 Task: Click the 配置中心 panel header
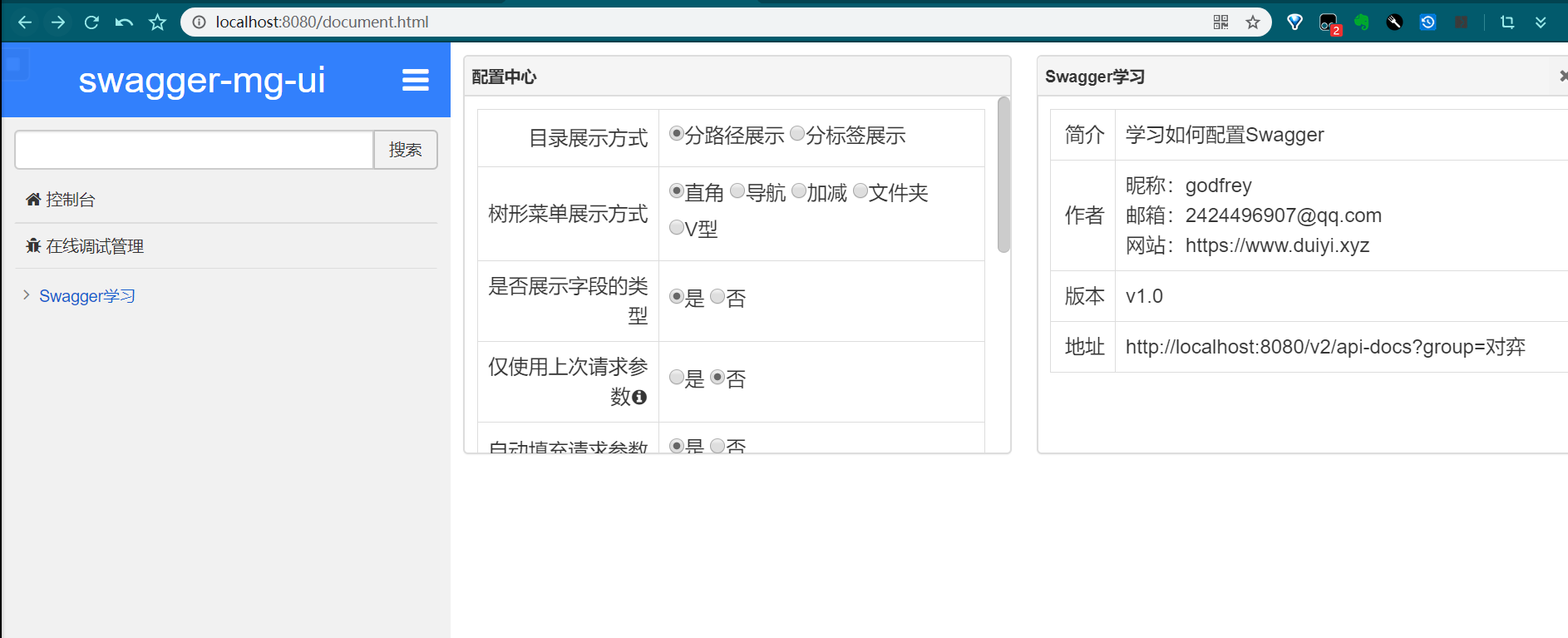(x=737, y=77)
